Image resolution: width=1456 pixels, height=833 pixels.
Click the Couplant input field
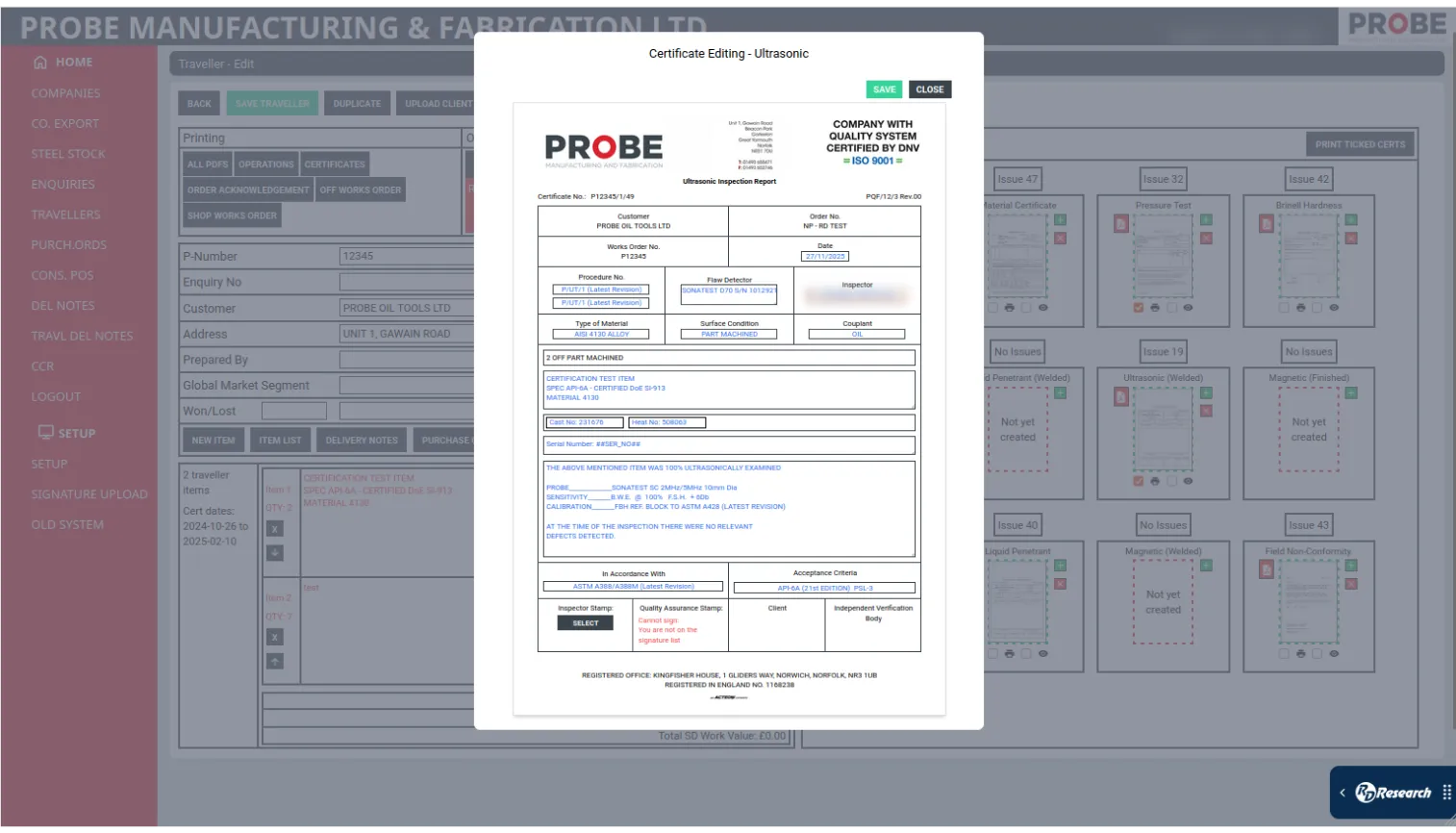click(856, 335)
